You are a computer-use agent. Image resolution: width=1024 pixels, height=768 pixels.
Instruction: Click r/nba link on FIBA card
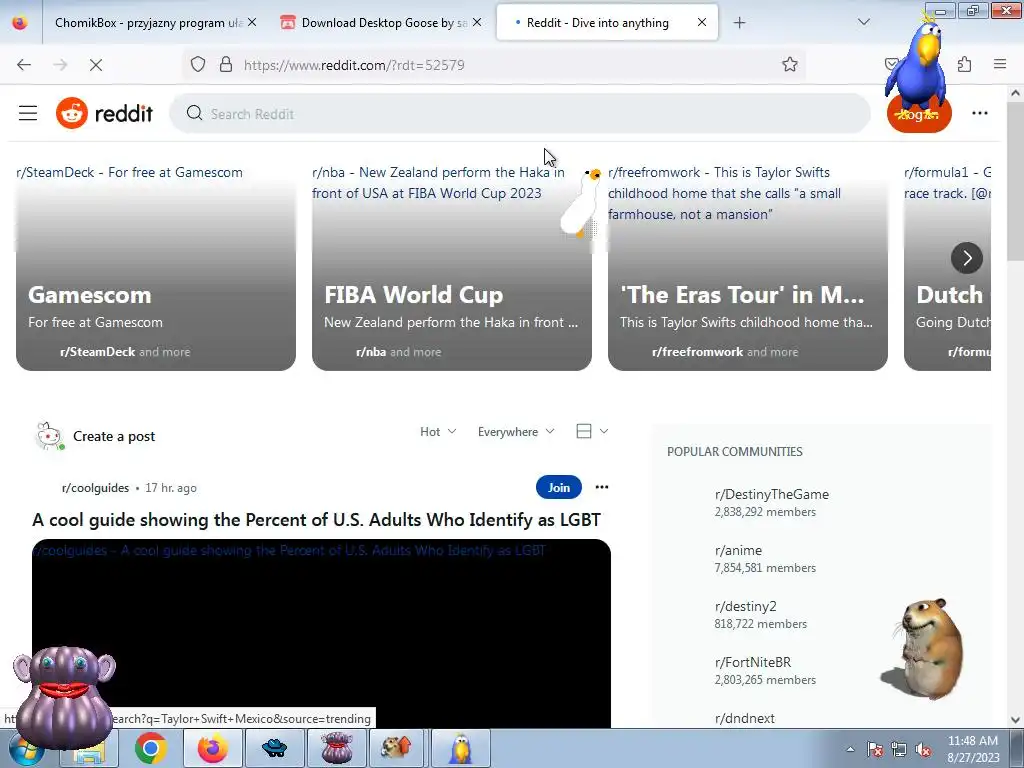point(371,352)
